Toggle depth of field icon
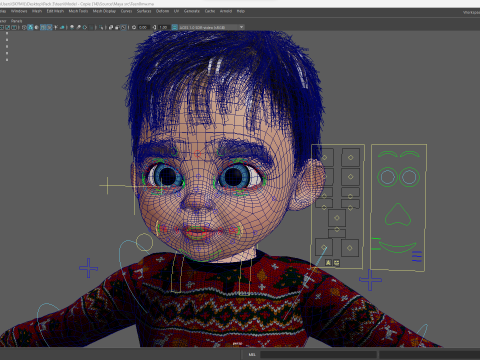Viewport: 480px width, 360px height. point(91,27)
